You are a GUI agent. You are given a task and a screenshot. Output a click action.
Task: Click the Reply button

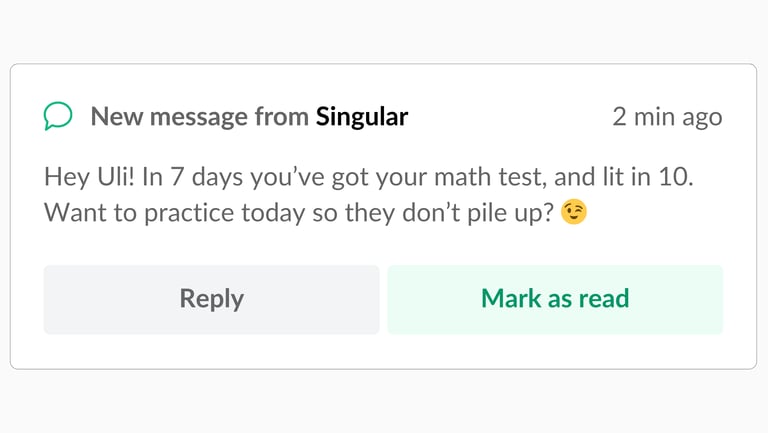(212, 299)
